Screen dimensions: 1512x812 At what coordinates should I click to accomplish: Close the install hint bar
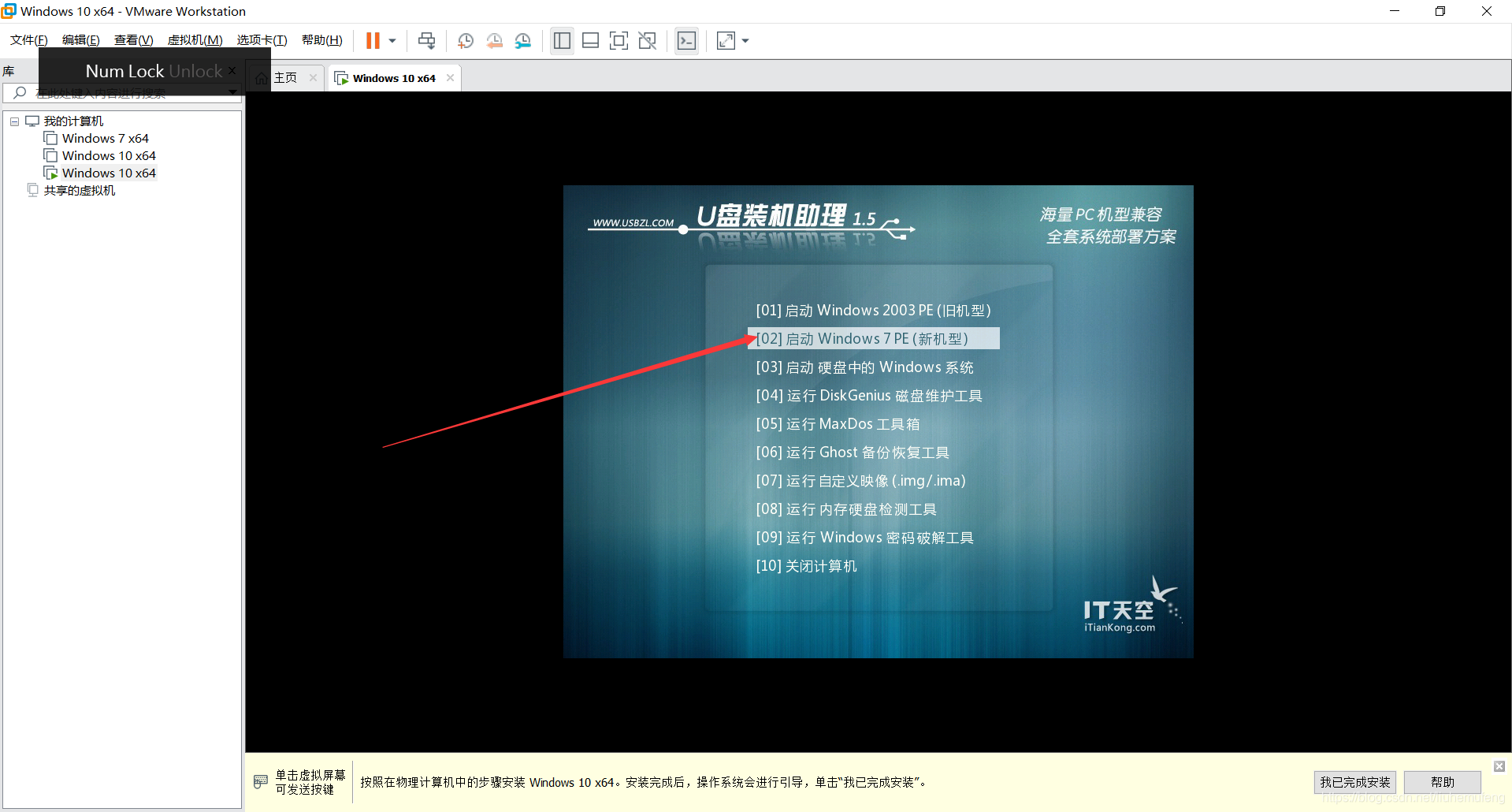[1499, 766]
